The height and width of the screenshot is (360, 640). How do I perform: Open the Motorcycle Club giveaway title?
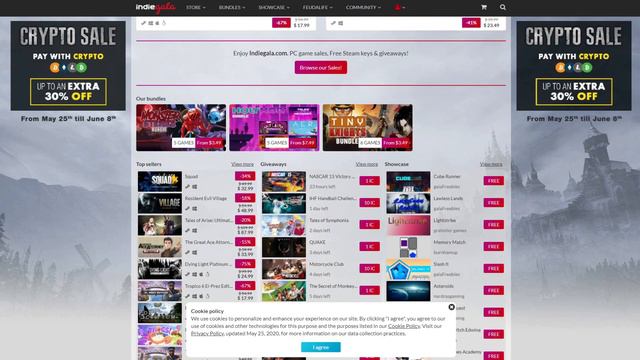click(x=327, y=264)
